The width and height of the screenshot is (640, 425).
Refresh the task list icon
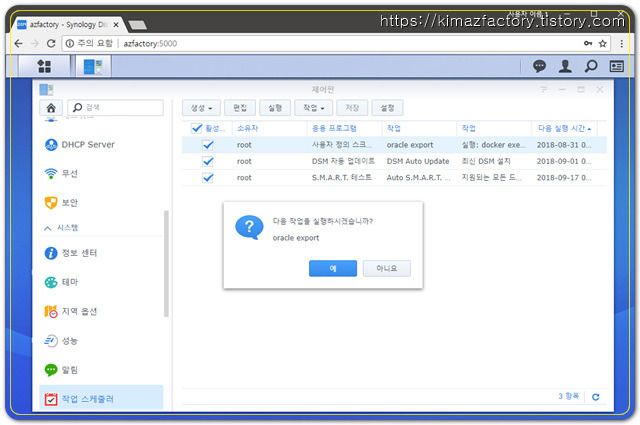596,397
